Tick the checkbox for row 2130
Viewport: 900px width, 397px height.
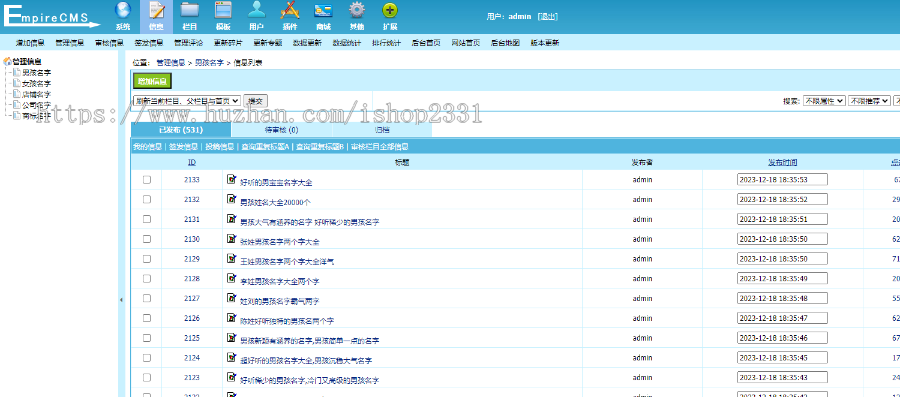(147, 239)
